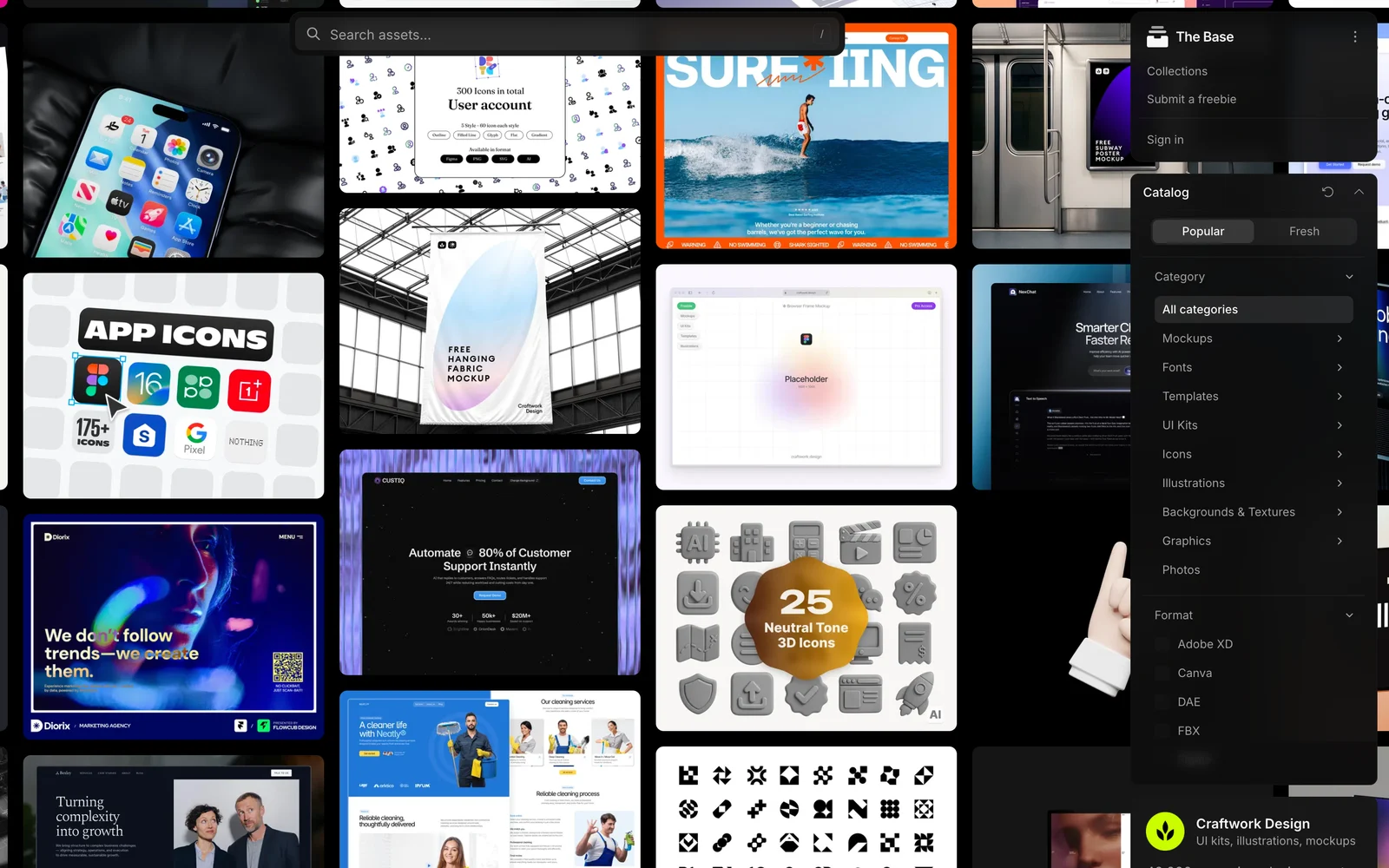Expand Backgrounds & Textures subcategory arrow
Screen dimensions: 1389x868
point(1340,512)
